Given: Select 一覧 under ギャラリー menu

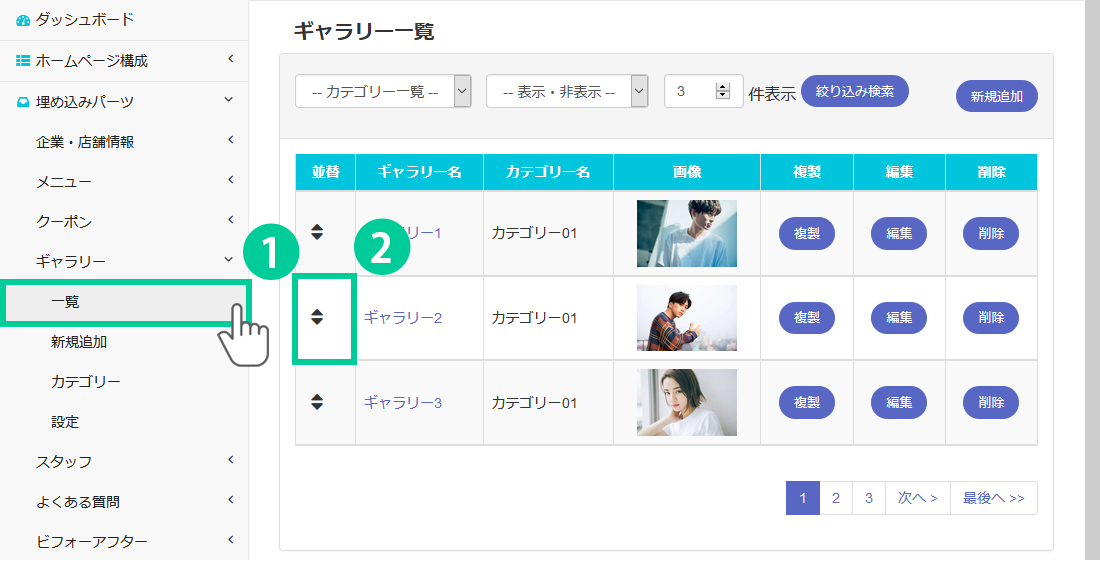Looking at the screenshot, I should [x=66, y=302].
